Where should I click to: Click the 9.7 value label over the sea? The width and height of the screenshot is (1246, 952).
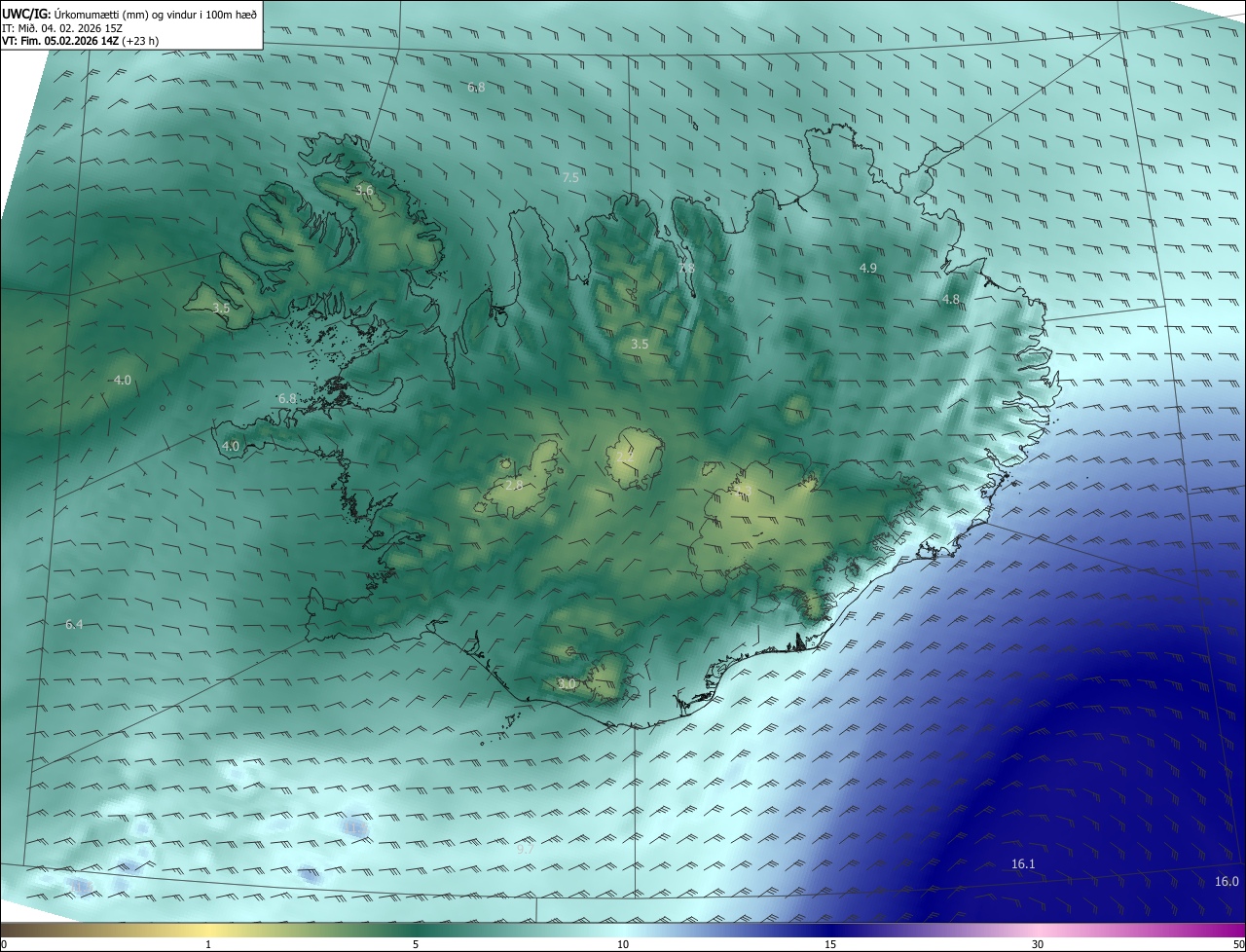pos(525,849)
